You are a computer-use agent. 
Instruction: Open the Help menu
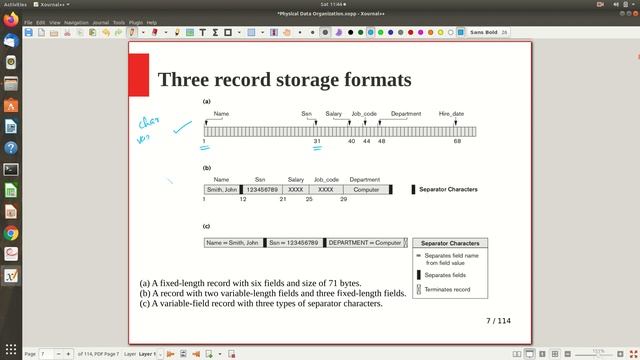coord(152,22)
